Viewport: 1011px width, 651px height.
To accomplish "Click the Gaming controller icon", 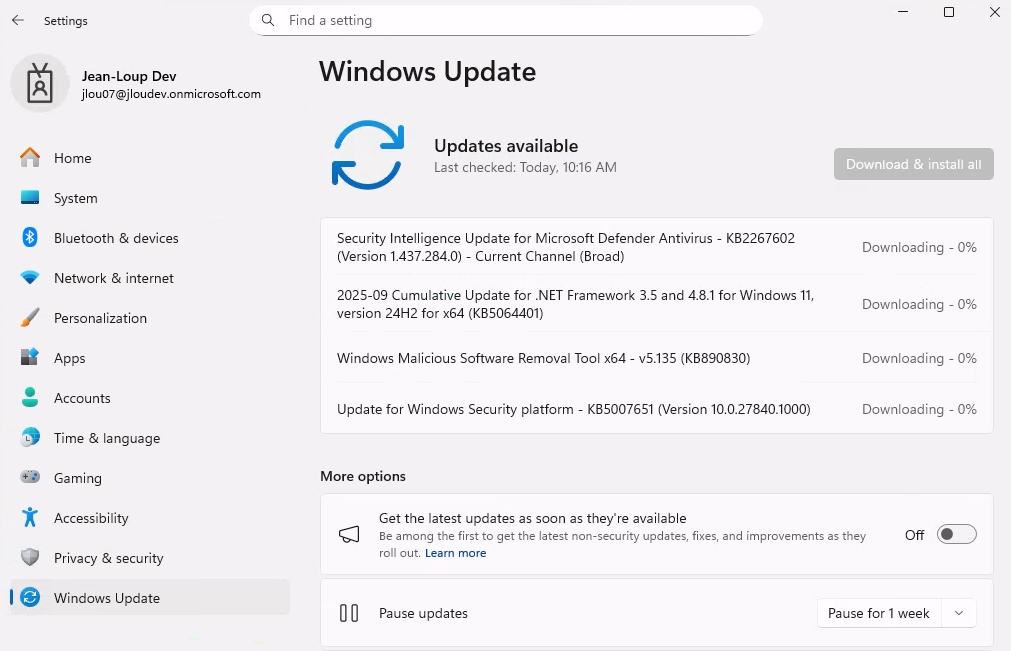I will [30, 478].
